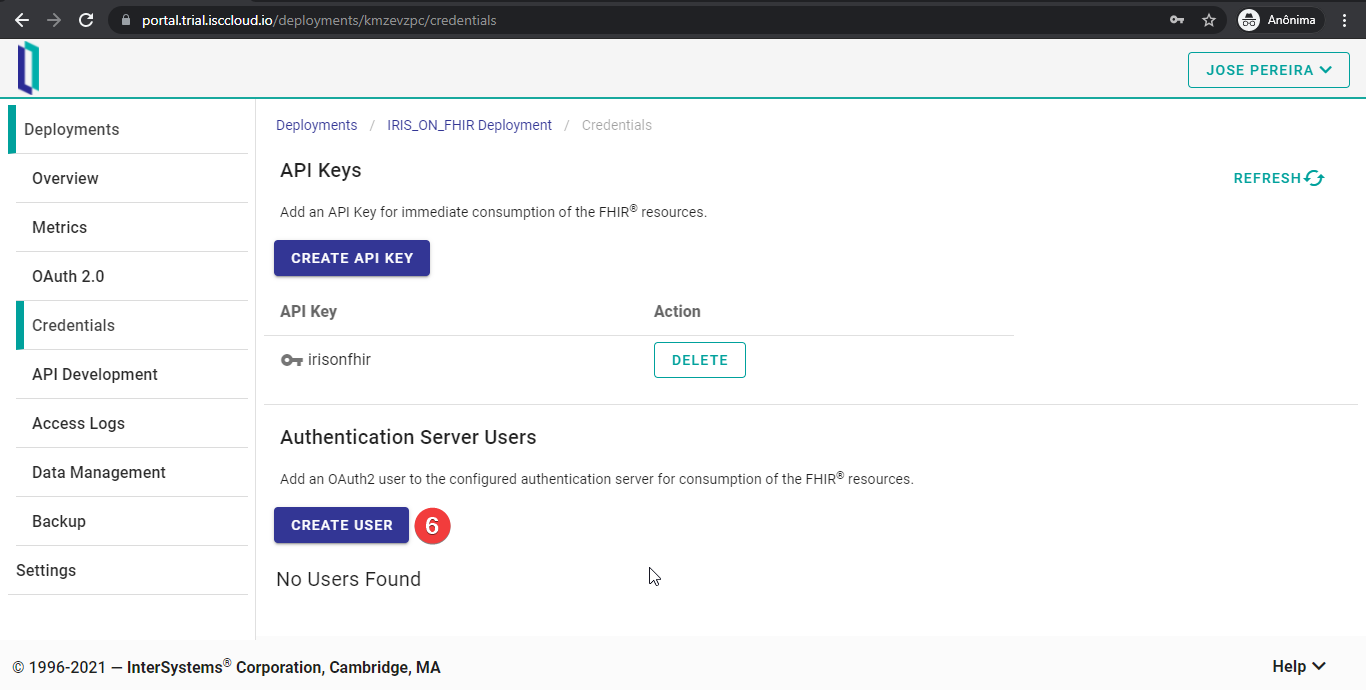Click the InterSystems logo
Screen dimensions: 1366x690
29,68
